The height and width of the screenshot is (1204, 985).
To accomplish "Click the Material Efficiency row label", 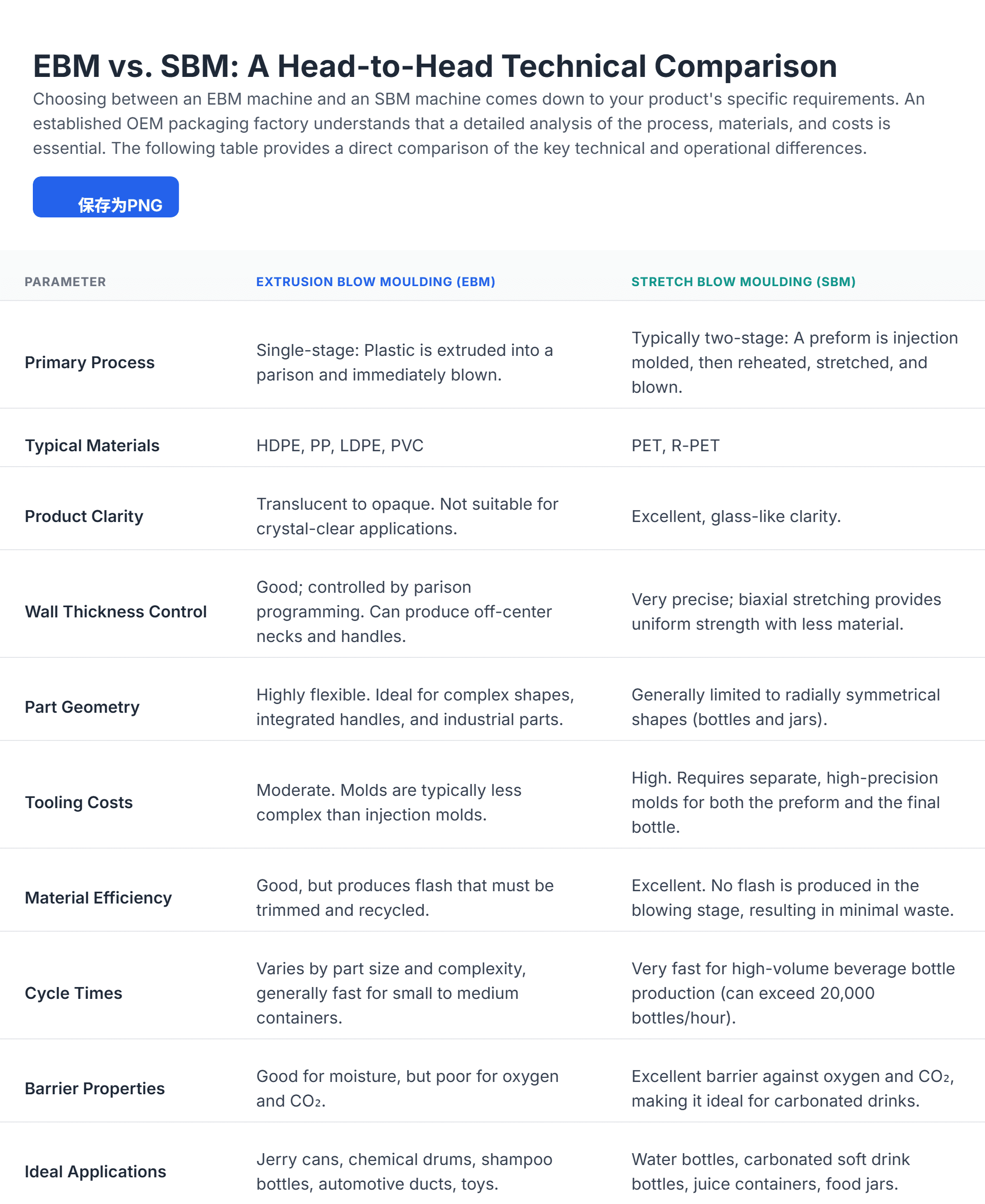I will 98,897.
